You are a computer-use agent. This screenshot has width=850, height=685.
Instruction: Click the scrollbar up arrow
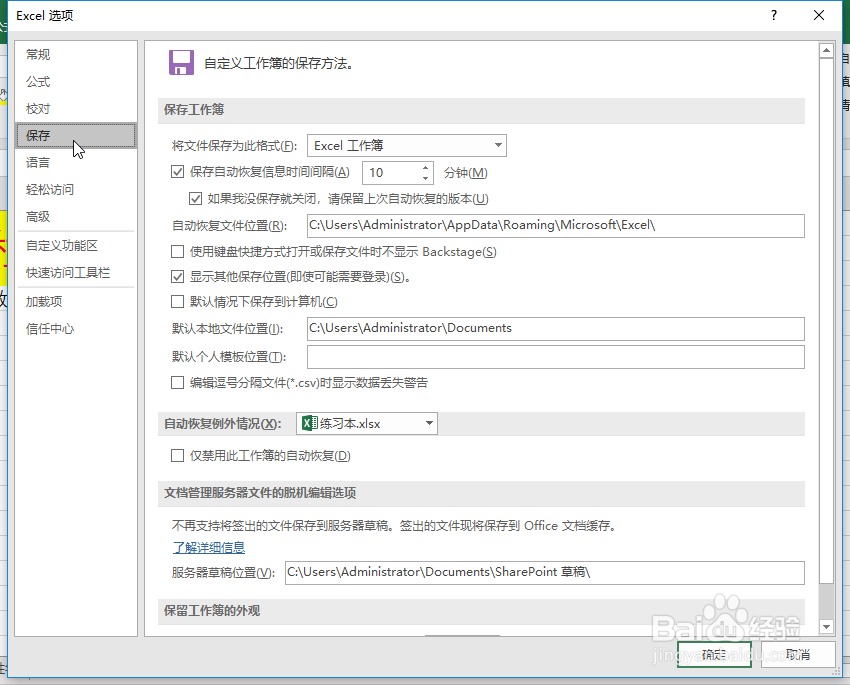click(826, 50)
